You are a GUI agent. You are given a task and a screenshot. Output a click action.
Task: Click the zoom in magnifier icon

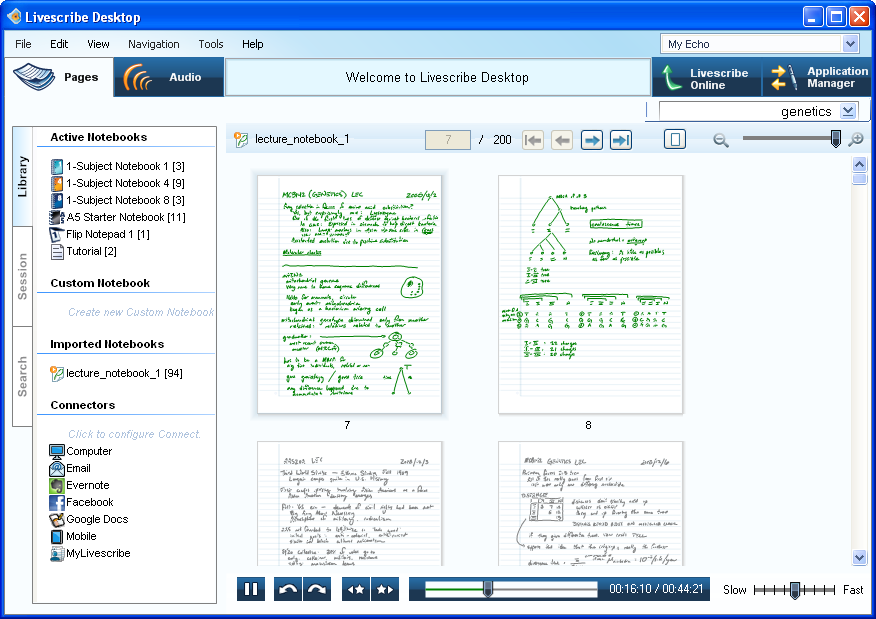(x=855, y=140)
